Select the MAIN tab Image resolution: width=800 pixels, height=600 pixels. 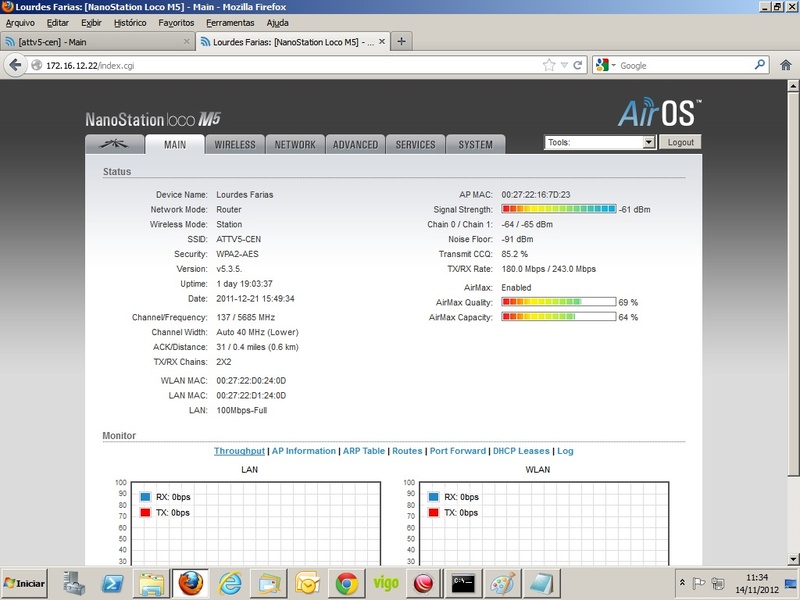(175, 144)
